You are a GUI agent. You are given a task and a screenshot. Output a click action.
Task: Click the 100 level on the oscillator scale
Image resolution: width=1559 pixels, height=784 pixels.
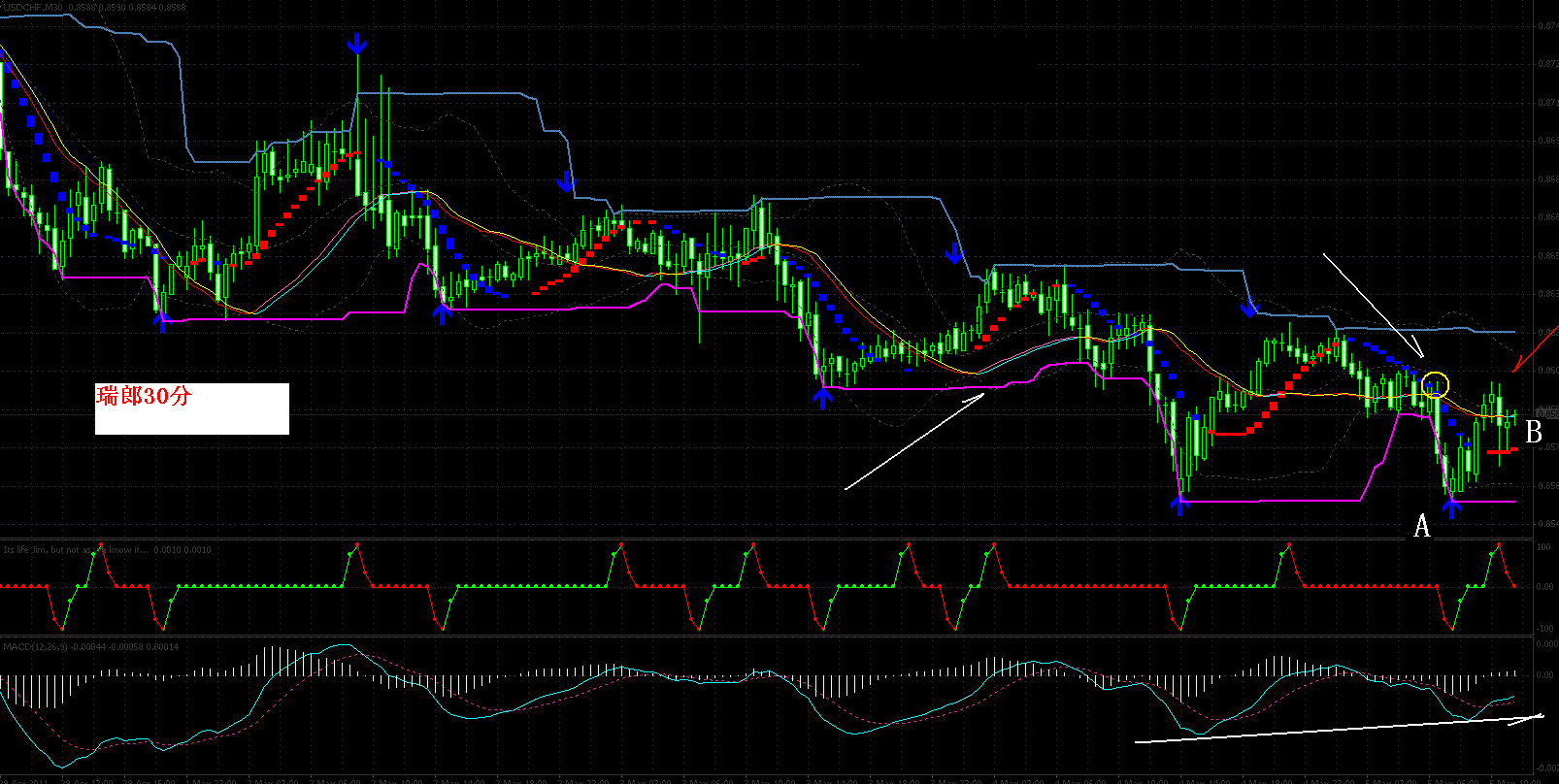point(1543,548)
